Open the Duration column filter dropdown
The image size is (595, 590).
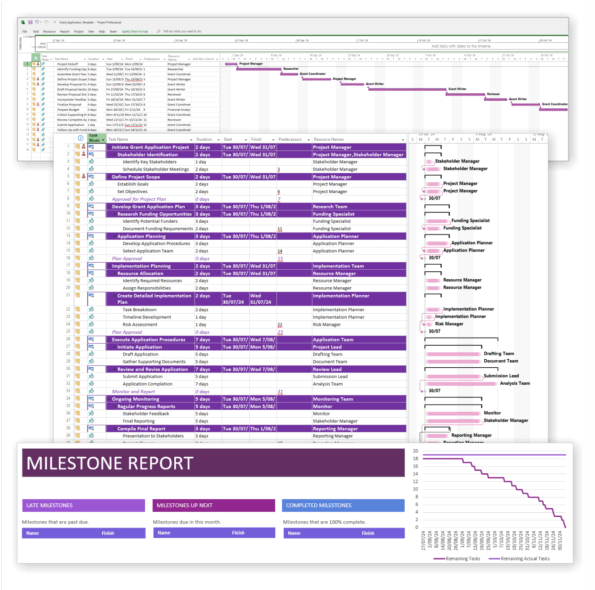tap(218, 140)
